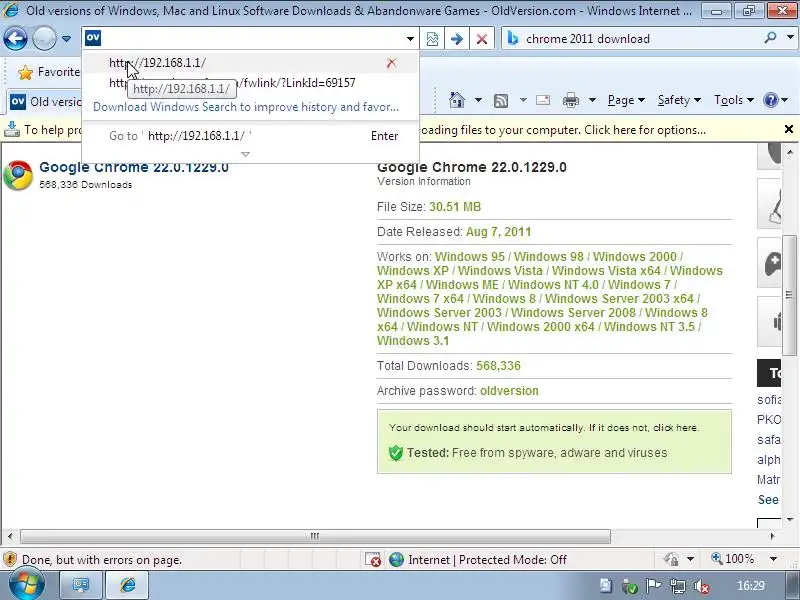
Task: Expand more suggestions with the down chevron
Action: [x=245, y=154]
